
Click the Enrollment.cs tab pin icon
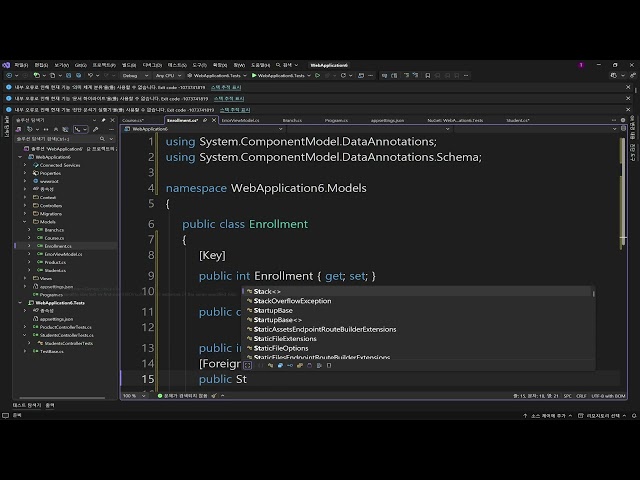[x=205, y=120]
